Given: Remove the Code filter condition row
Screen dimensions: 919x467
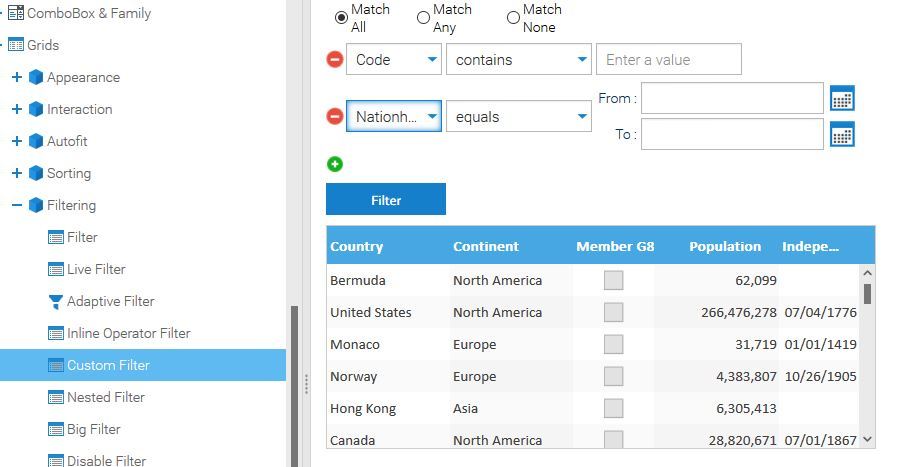Looking at the screenshot, I should coord(335,60).
